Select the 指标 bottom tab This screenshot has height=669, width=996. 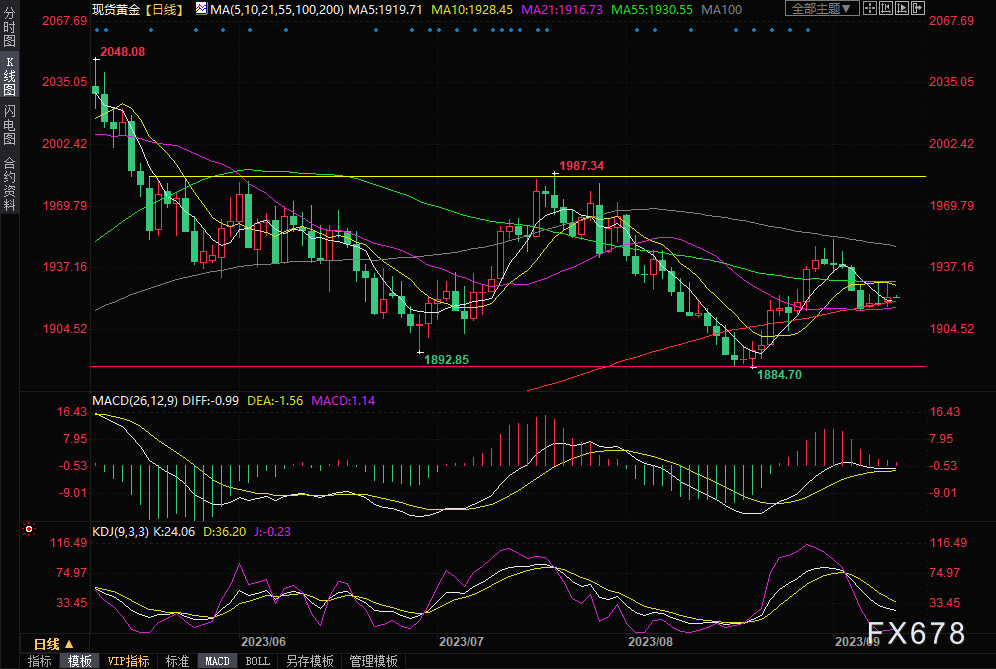pyautogui.click(x=39, y=661)
